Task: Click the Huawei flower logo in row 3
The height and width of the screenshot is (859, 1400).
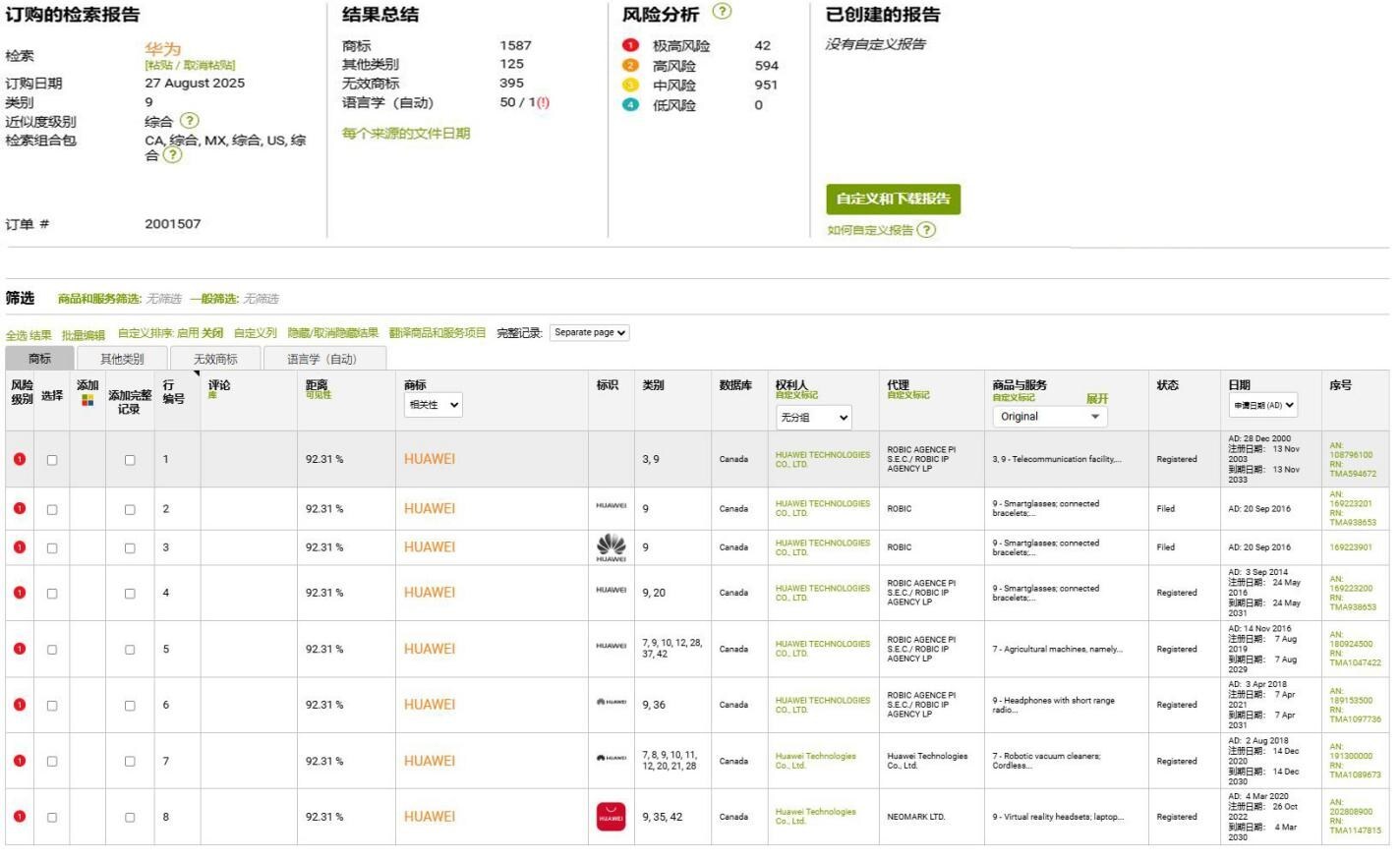Action: [611, 546]
